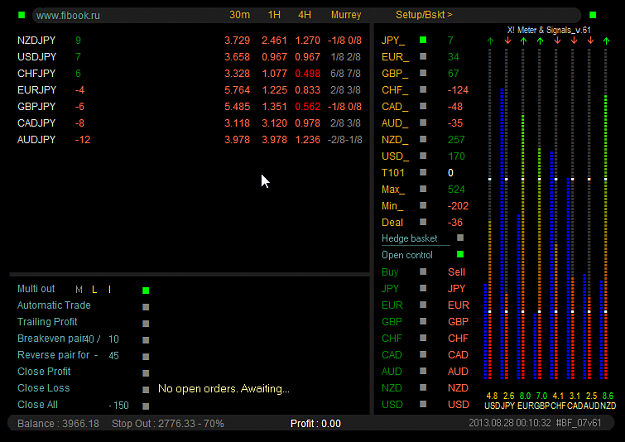
Task: Select the L option beside Multi out
Action: coord(94,290)
